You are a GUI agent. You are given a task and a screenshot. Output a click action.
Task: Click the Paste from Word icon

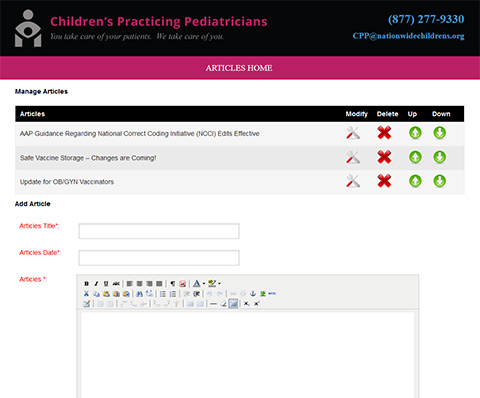(126, 294)
